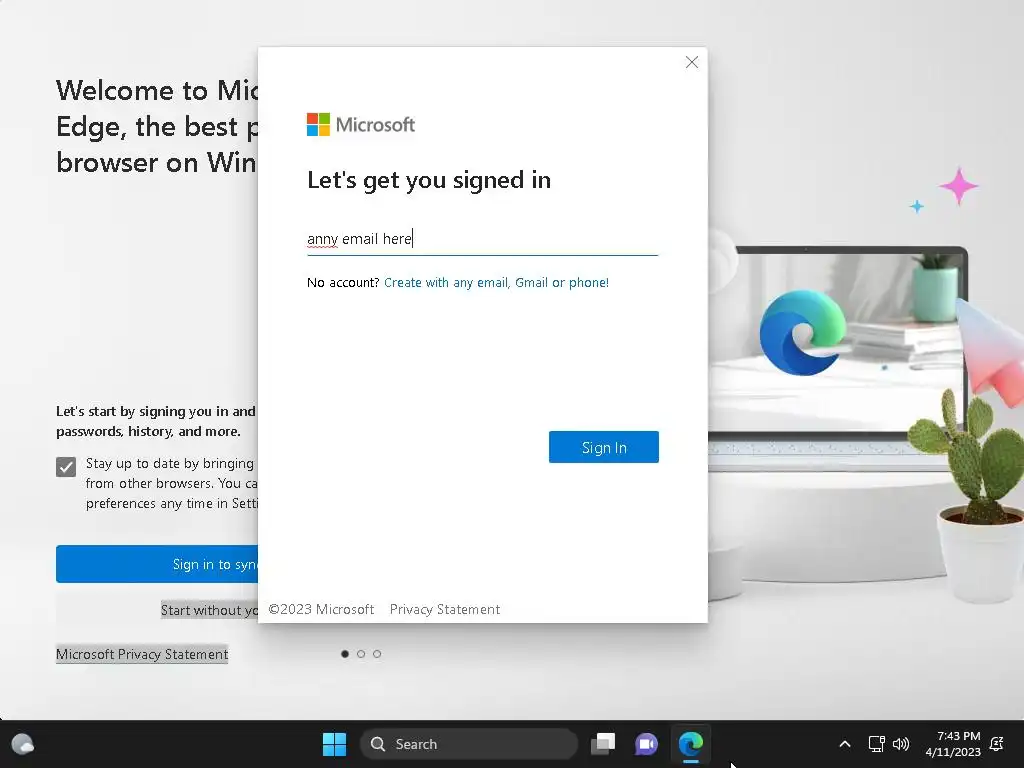Open weather widget on taskbar

23,744
